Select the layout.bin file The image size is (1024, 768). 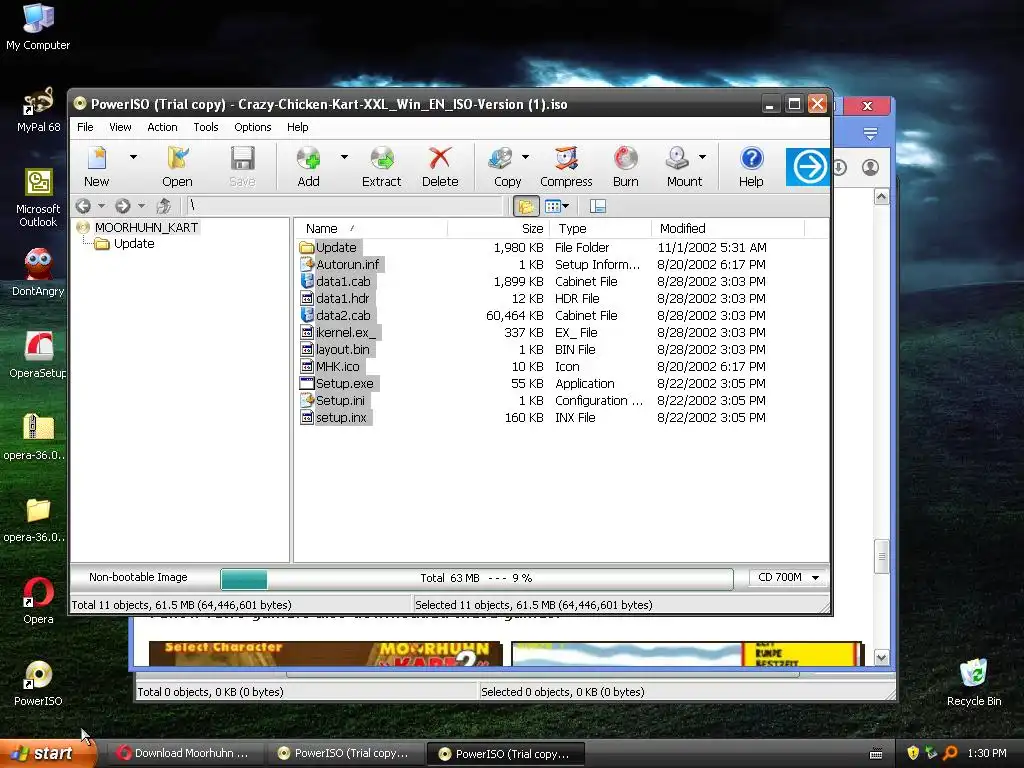pos(342,349)
